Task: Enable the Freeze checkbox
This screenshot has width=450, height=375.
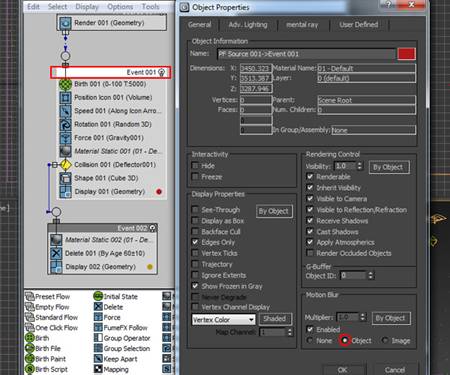Action: (x=195, y=177)
